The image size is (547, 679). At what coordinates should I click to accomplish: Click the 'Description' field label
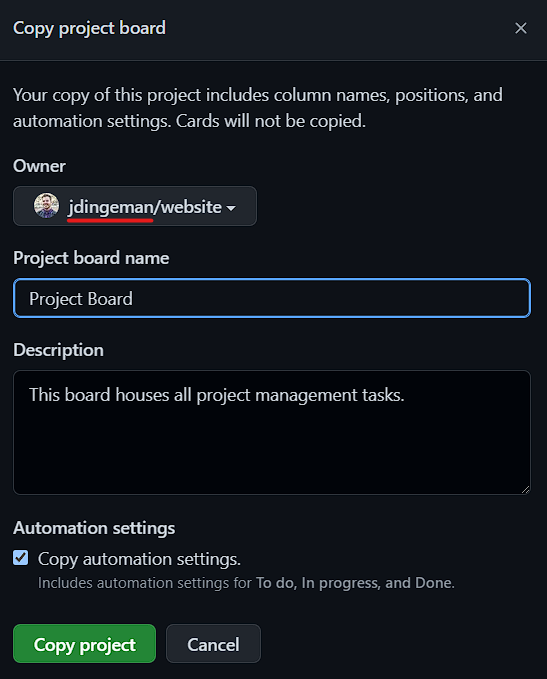pos(58,350)
